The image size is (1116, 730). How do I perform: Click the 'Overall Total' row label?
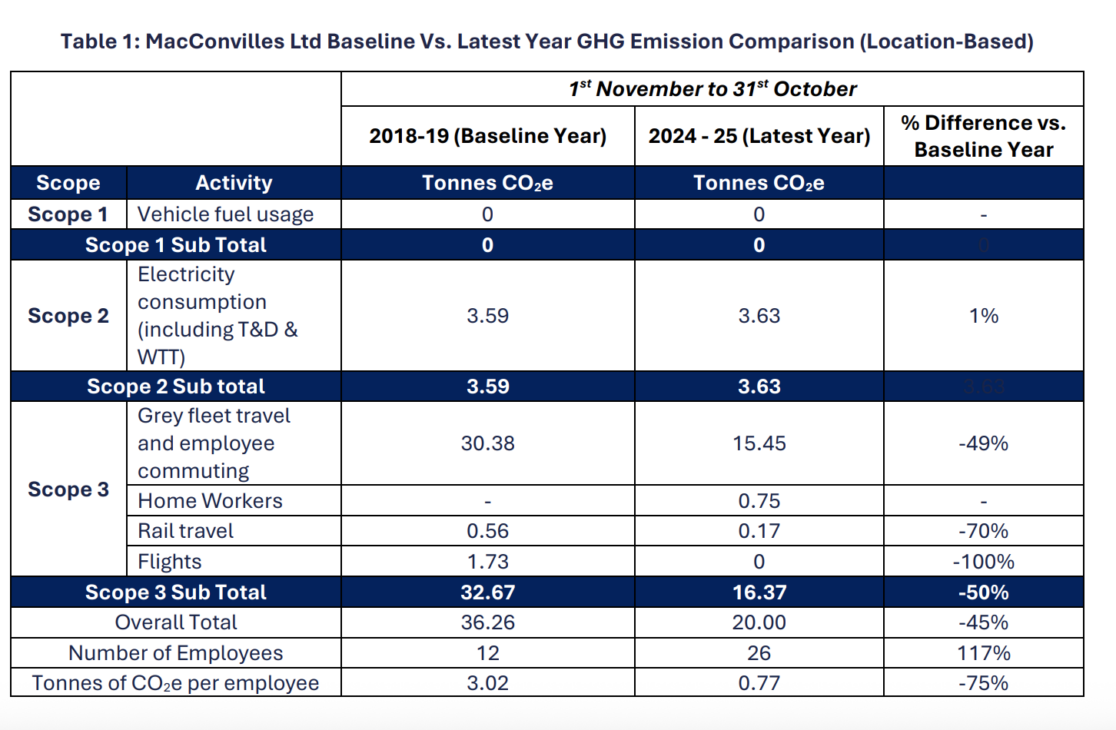(176, 622)
